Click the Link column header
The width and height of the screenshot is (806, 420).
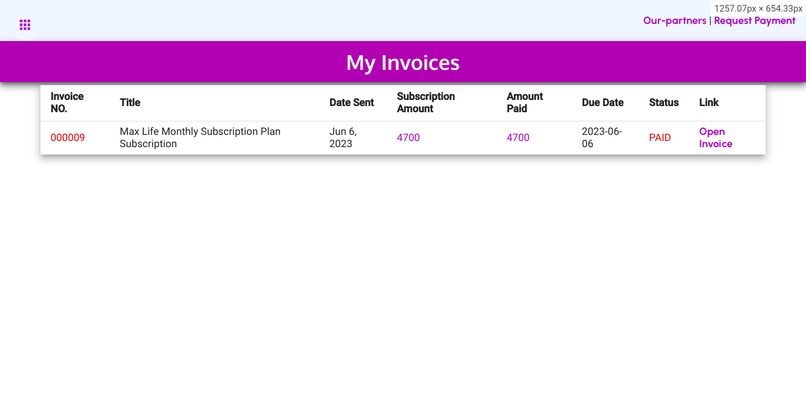(708, 102)
